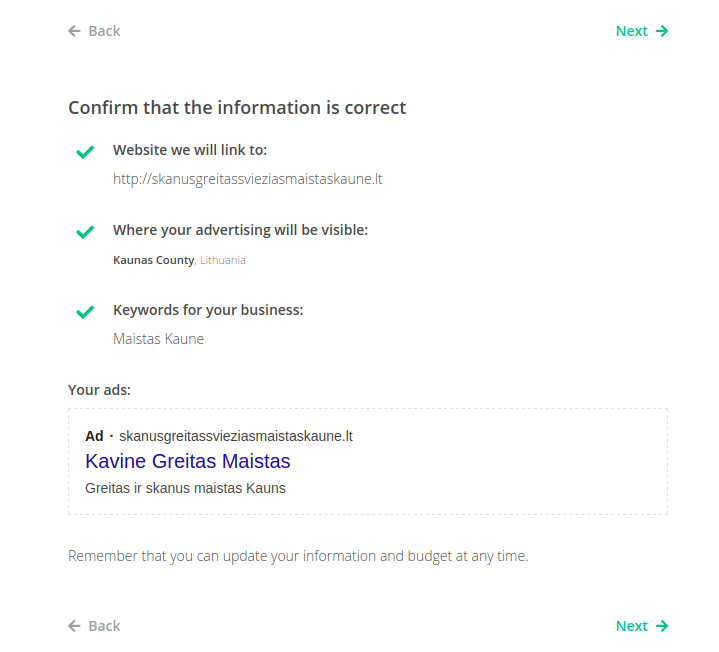Viewport: 719px width, 652px height.
Task: Click the Kaunas County location text
Action: pos(153,260)
